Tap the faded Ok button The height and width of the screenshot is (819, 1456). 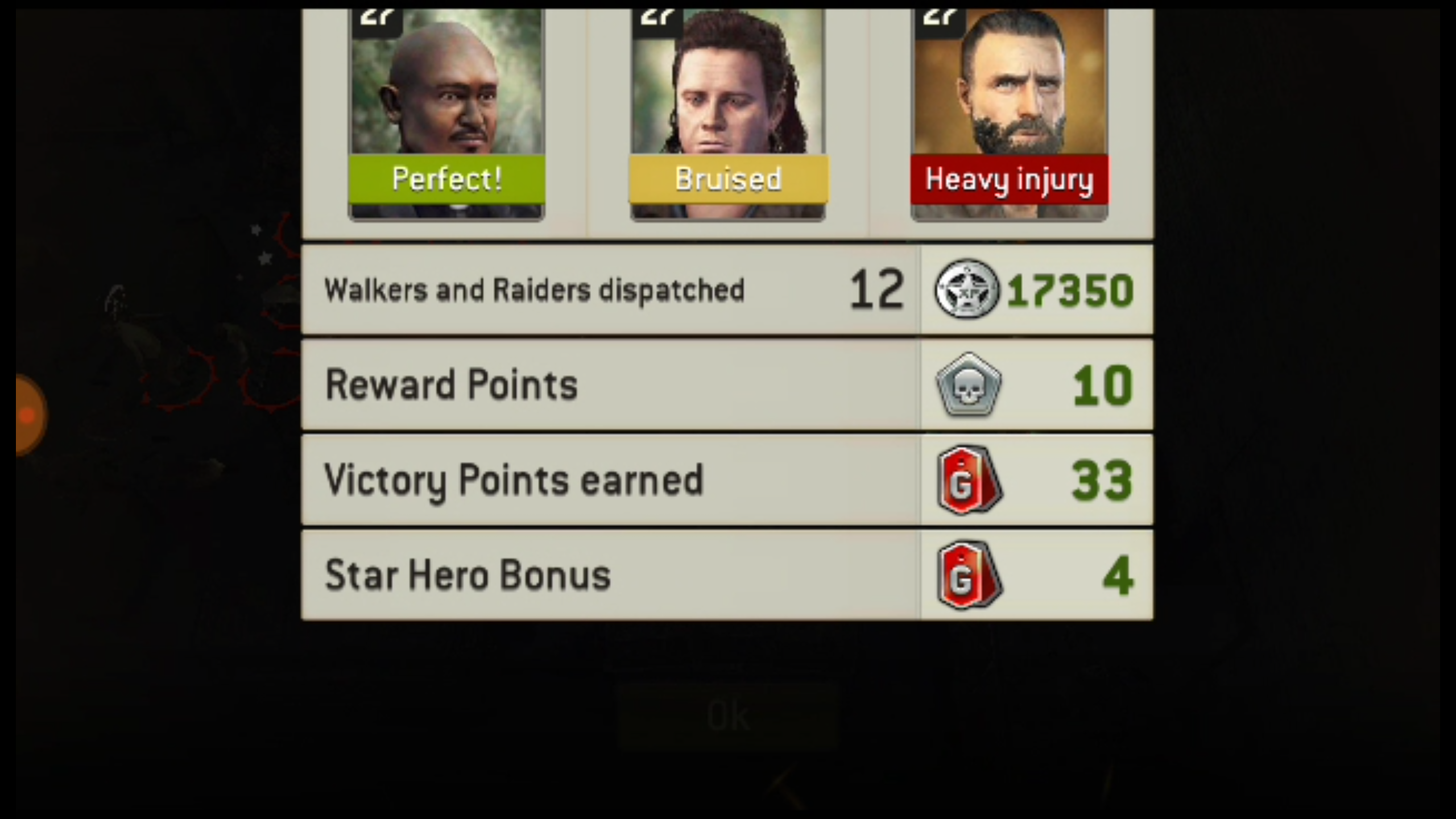pos(728,716)
